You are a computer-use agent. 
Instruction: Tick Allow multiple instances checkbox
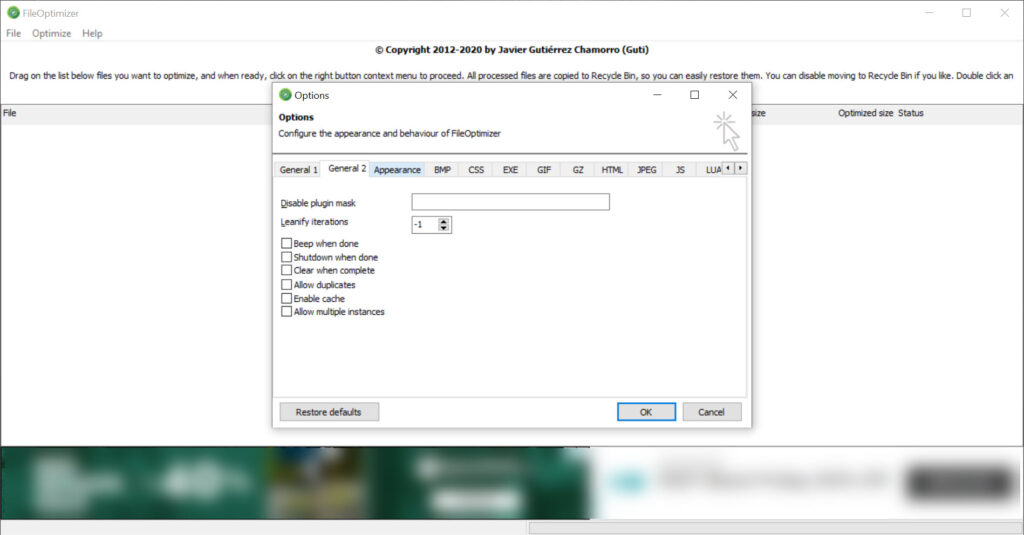pyautogui.click(x=286, y=312)
